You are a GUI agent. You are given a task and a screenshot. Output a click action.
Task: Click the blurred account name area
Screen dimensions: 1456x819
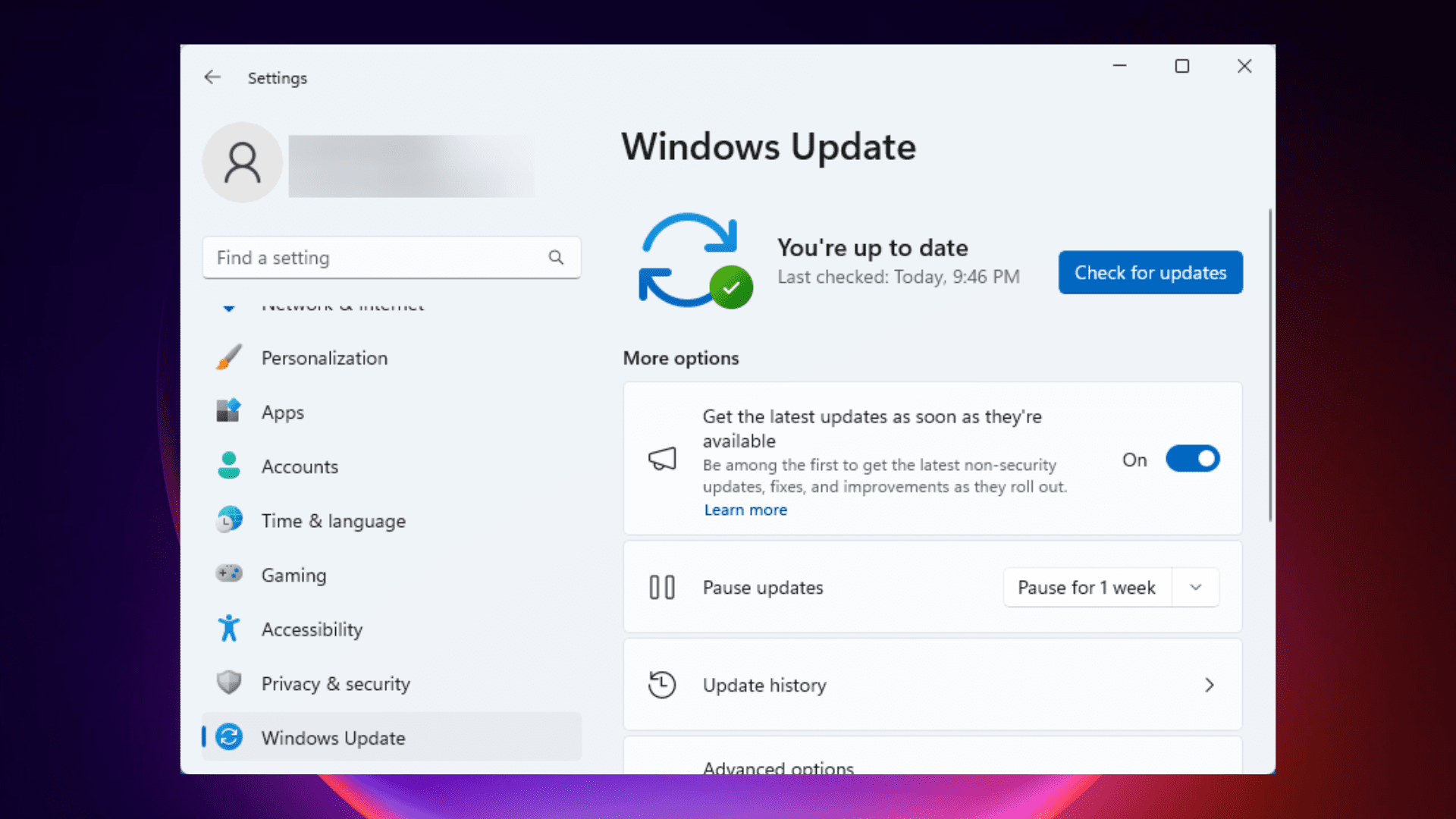pyautogui.click(x=411, y=166)
